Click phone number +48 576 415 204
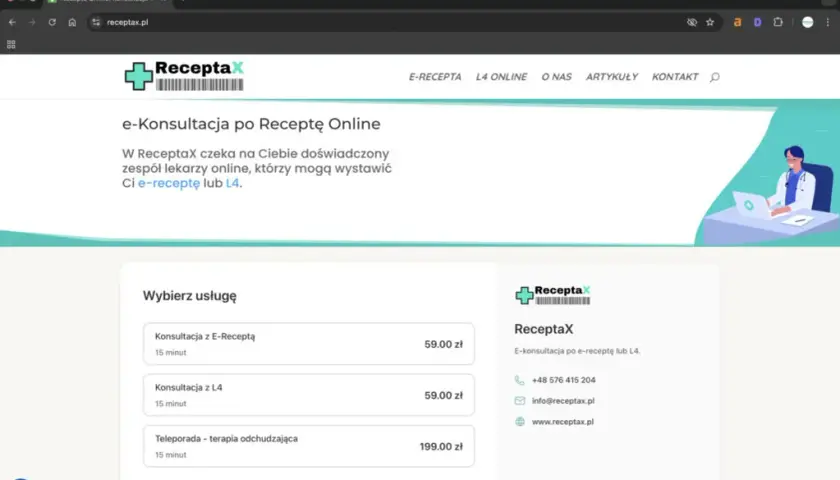The width and height of the screenshot is (840, 480). (x=564, y=380)
